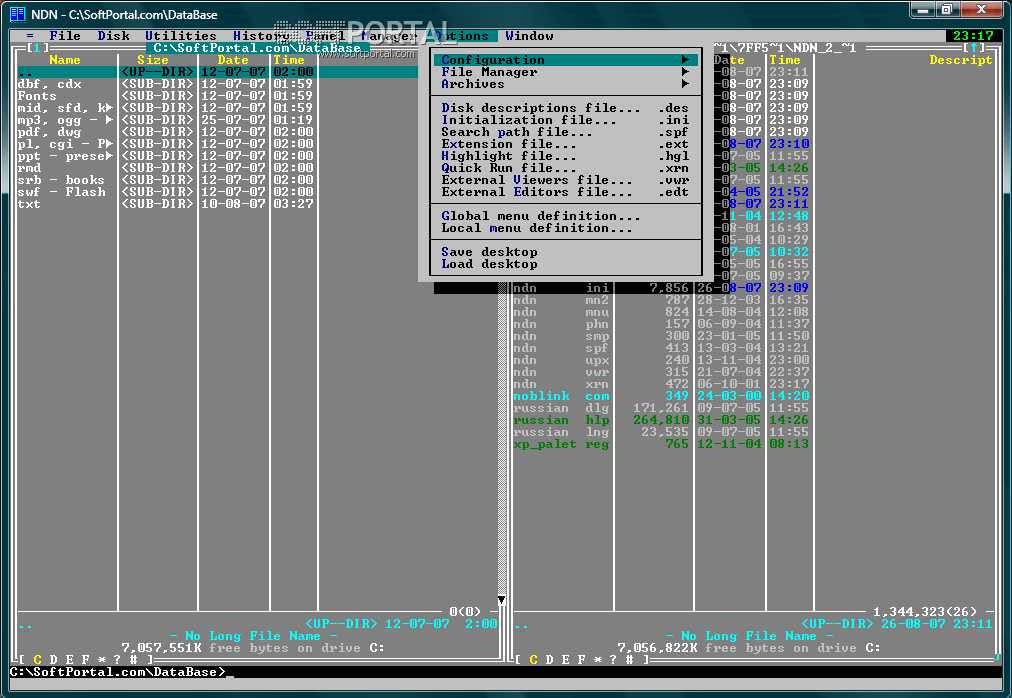Click the command line input

(505, 672)
